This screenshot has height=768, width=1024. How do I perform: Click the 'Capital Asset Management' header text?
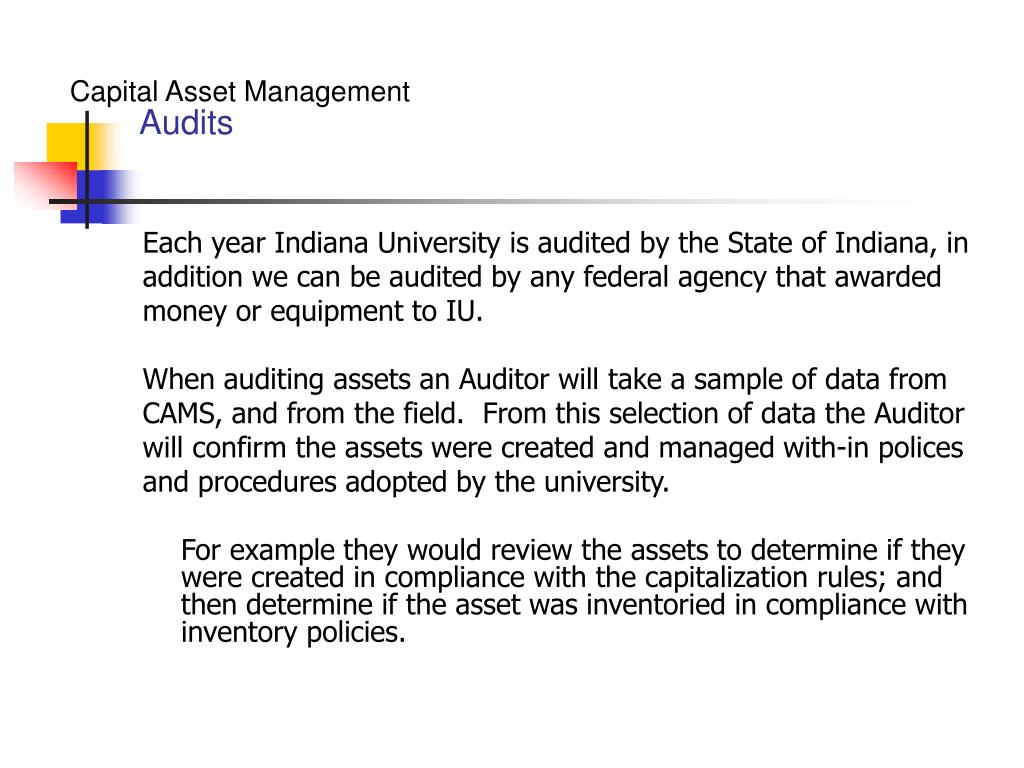(240, 92)
